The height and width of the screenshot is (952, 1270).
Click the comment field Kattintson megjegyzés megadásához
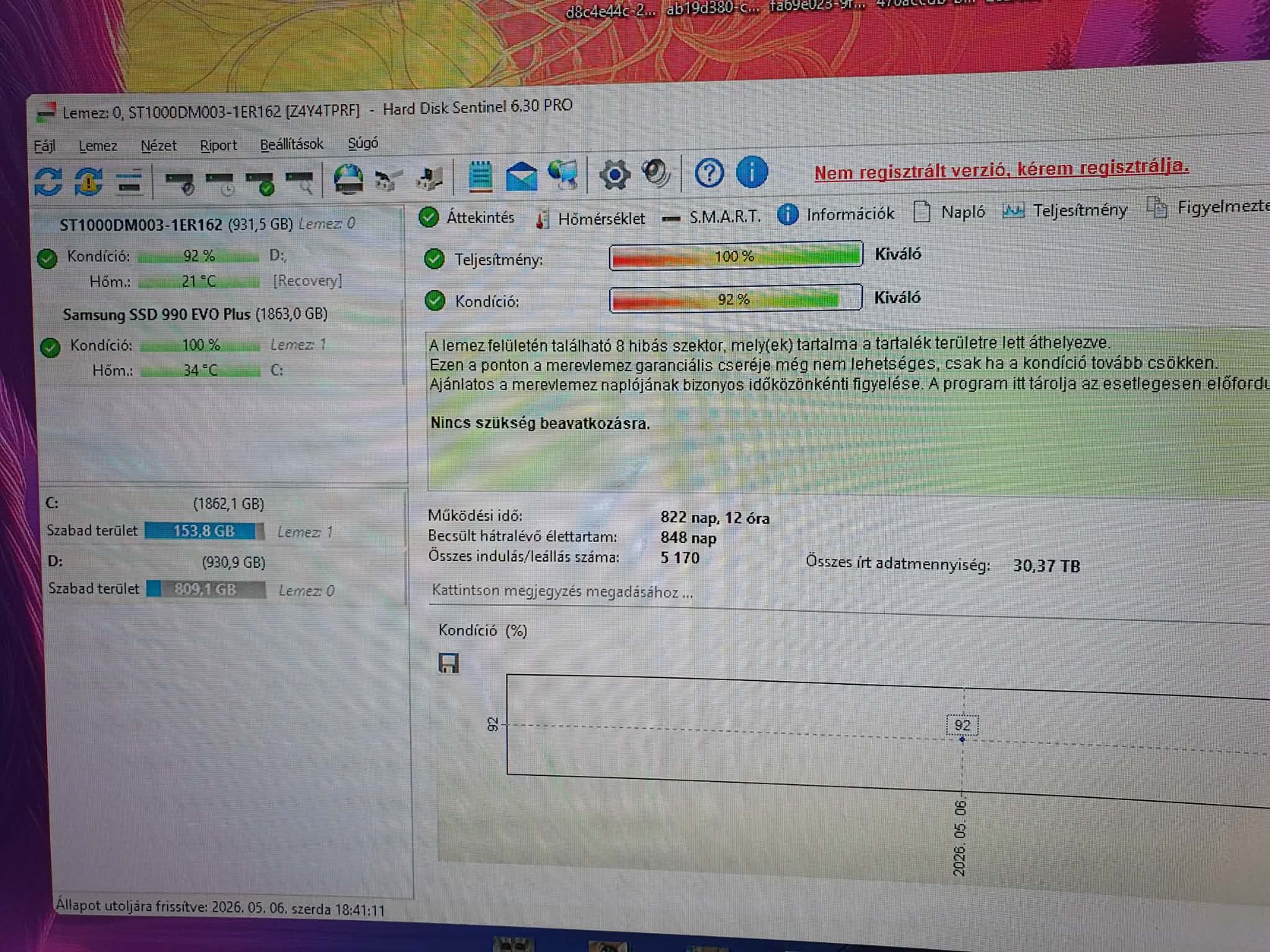[562, 591]
